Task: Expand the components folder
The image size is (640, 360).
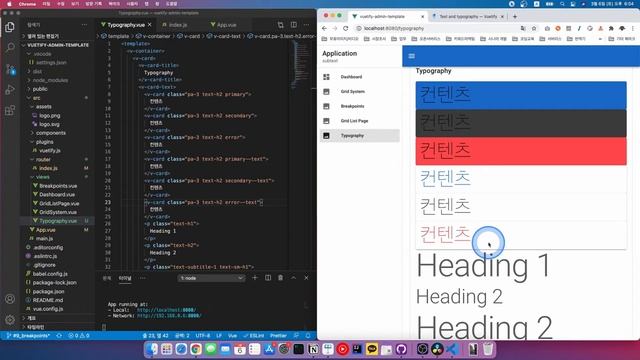Action: coord(50,133)
